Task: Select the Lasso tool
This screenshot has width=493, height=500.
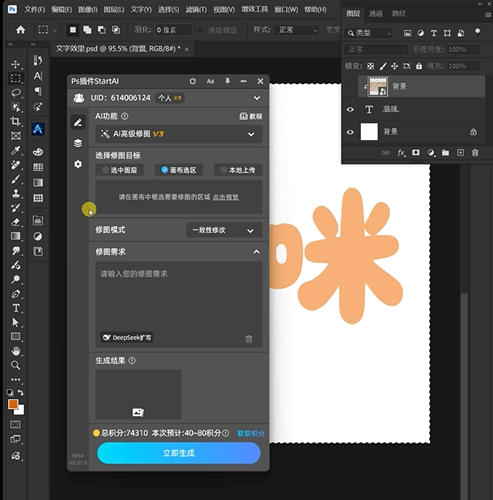Action: [x=16, y=93]
